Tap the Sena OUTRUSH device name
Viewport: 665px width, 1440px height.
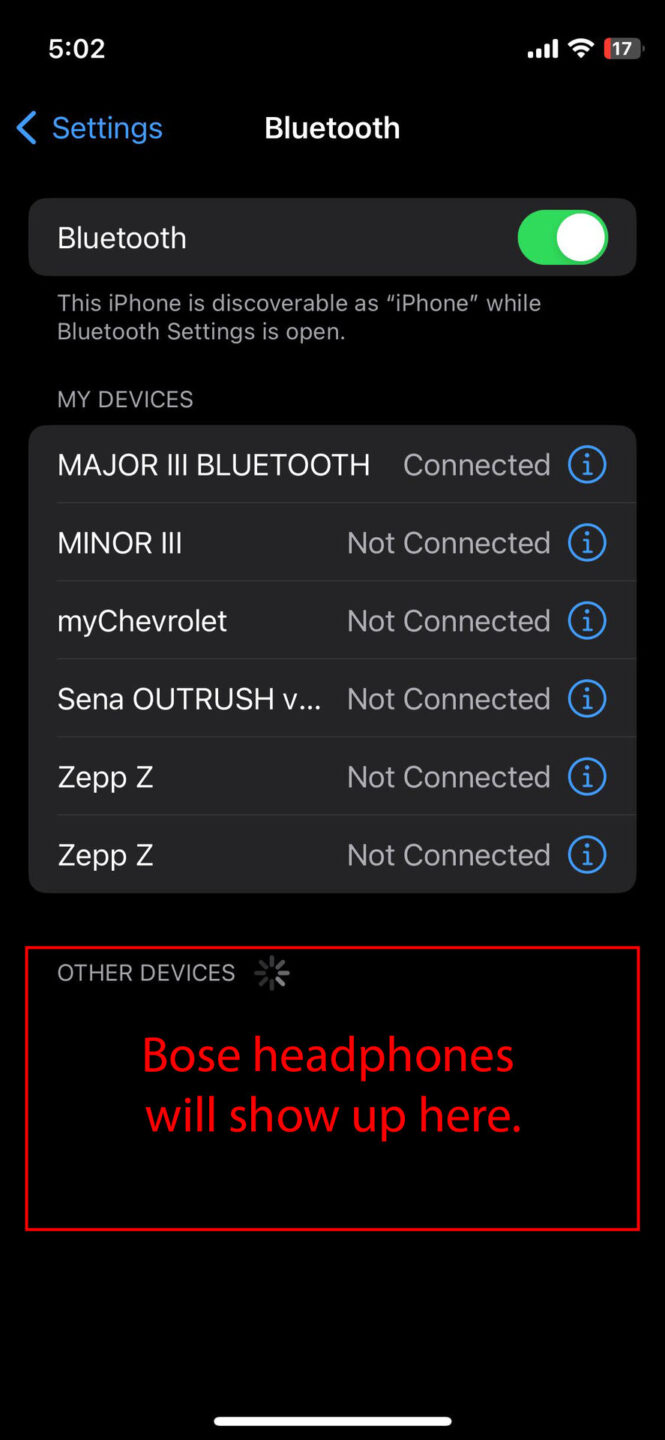point(189,699)
